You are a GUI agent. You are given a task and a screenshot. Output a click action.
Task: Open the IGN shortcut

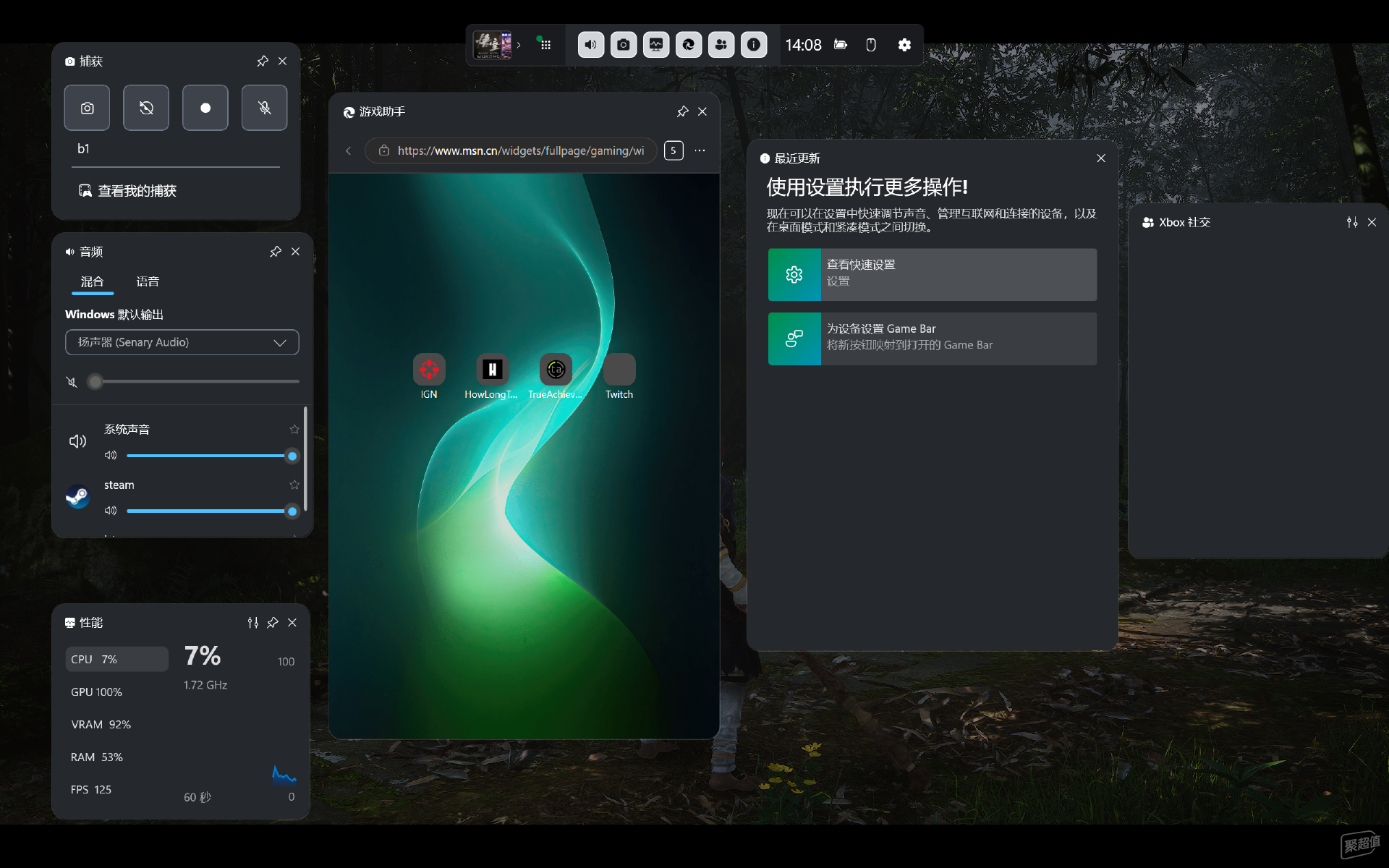[429, 376]
